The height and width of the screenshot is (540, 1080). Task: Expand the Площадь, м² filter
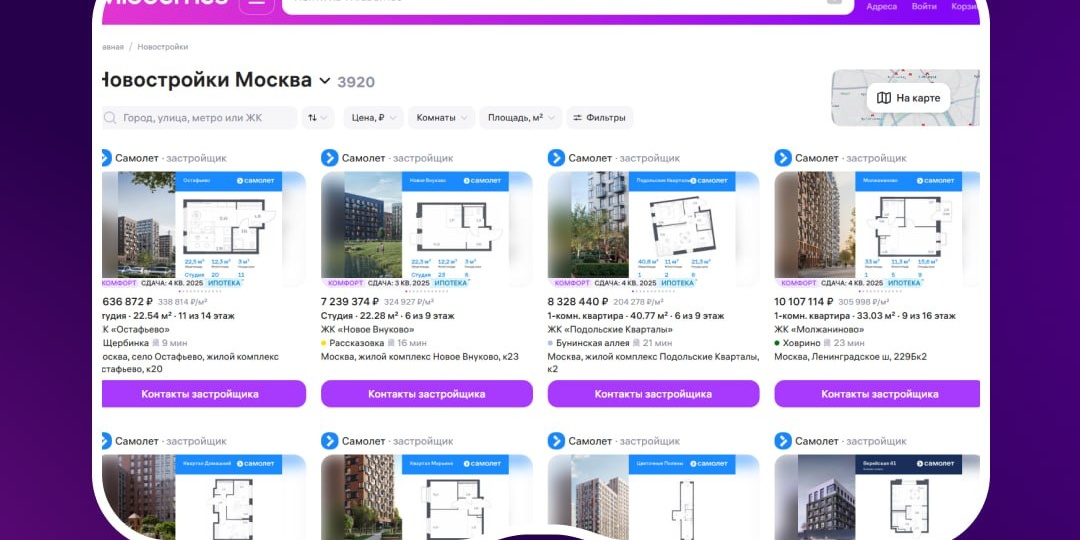point(521,118)
